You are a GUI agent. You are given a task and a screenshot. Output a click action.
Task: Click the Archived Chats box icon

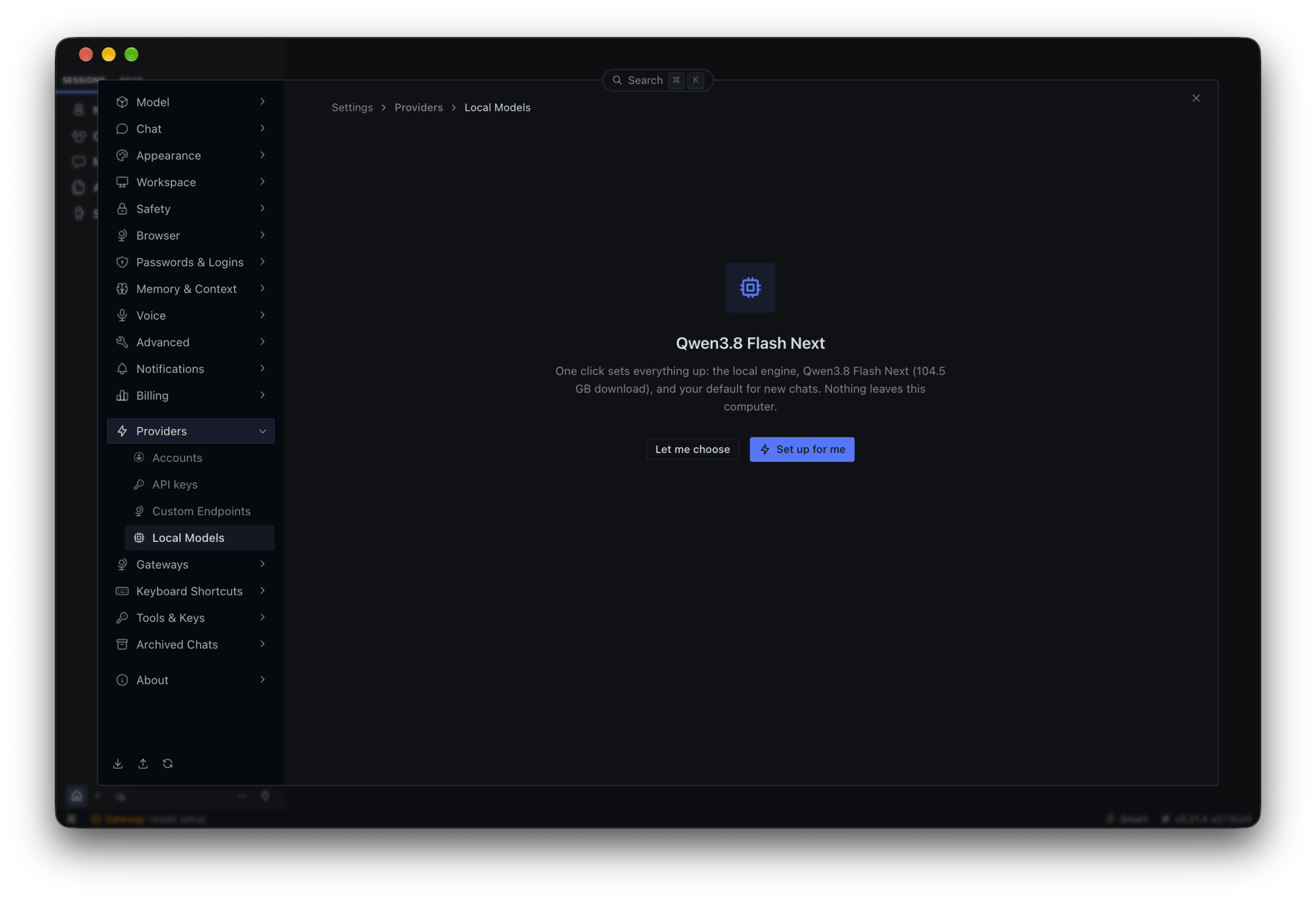pos(122,644)
